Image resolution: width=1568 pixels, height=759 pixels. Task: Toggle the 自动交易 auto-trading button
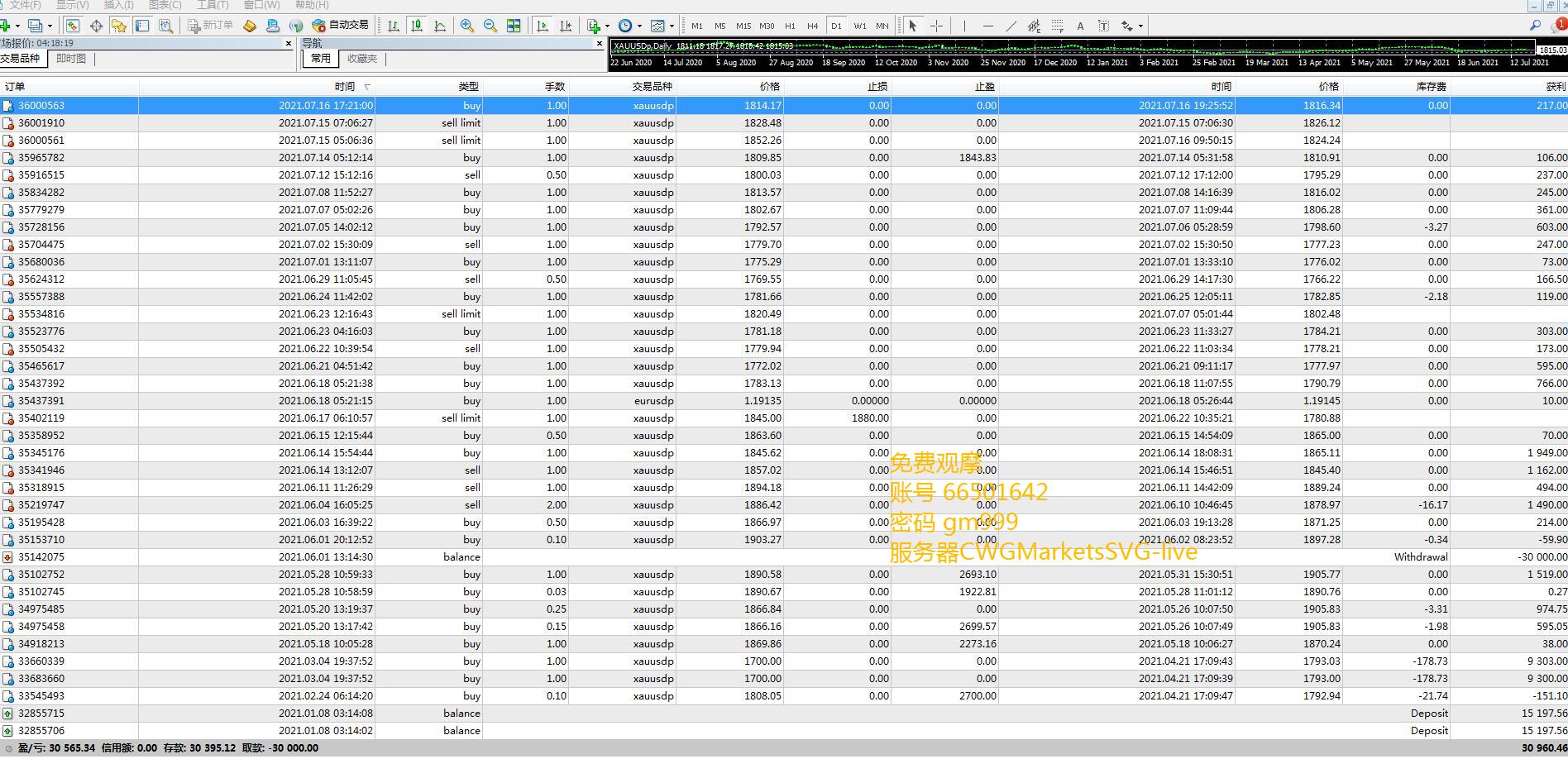point(340,26)
